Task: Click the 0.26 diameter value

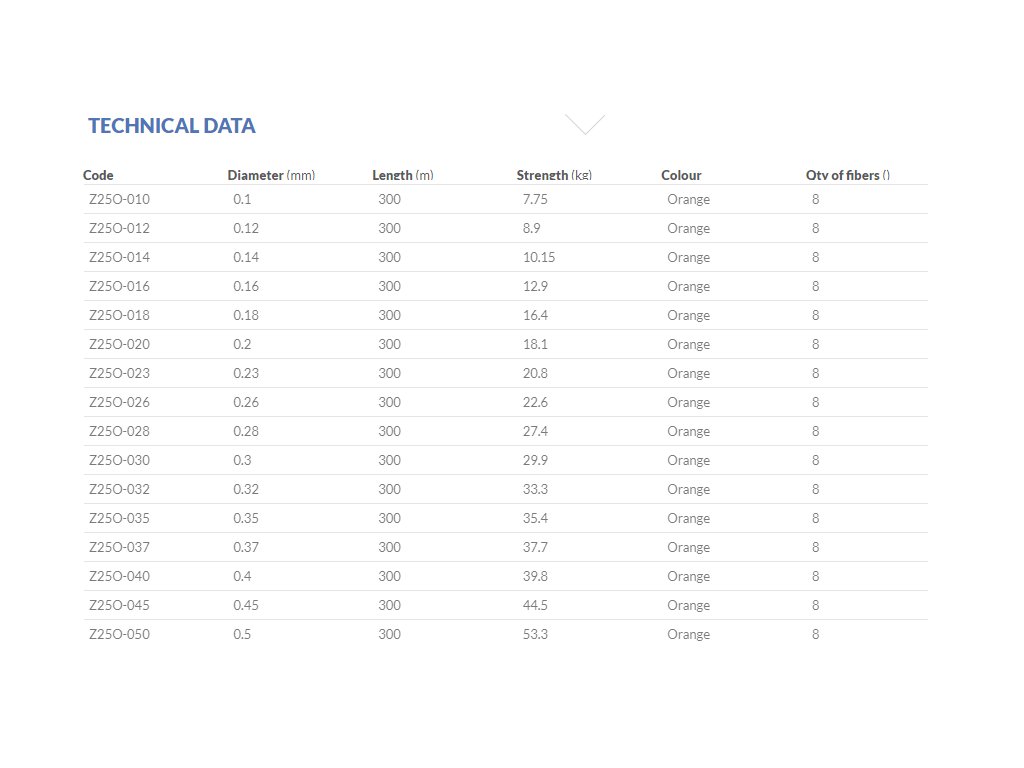Action: coord(246,402)
